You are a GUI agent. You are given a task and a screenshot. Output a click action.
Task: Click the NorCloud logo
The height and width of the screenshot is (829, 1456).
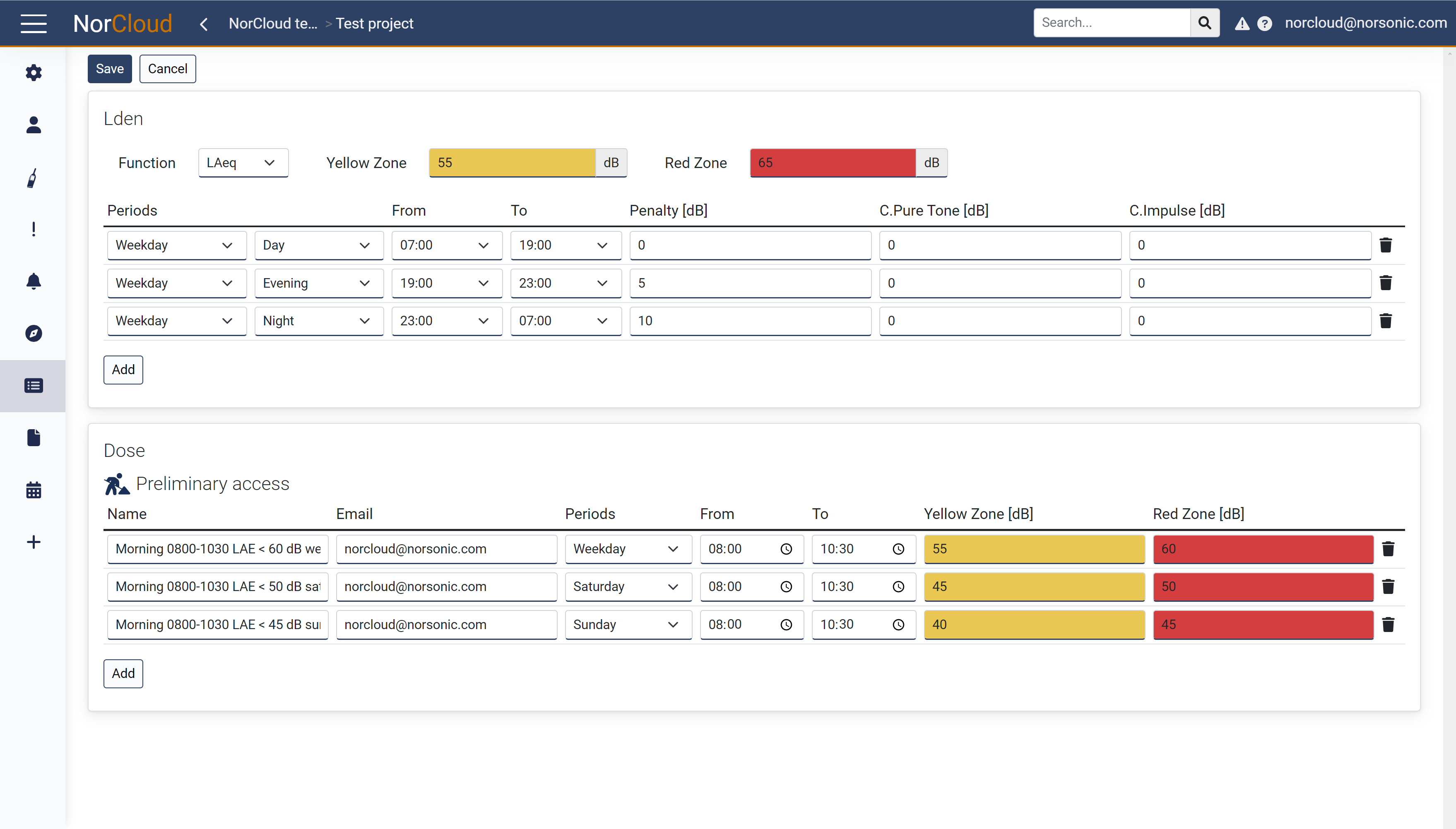(123, 23)
